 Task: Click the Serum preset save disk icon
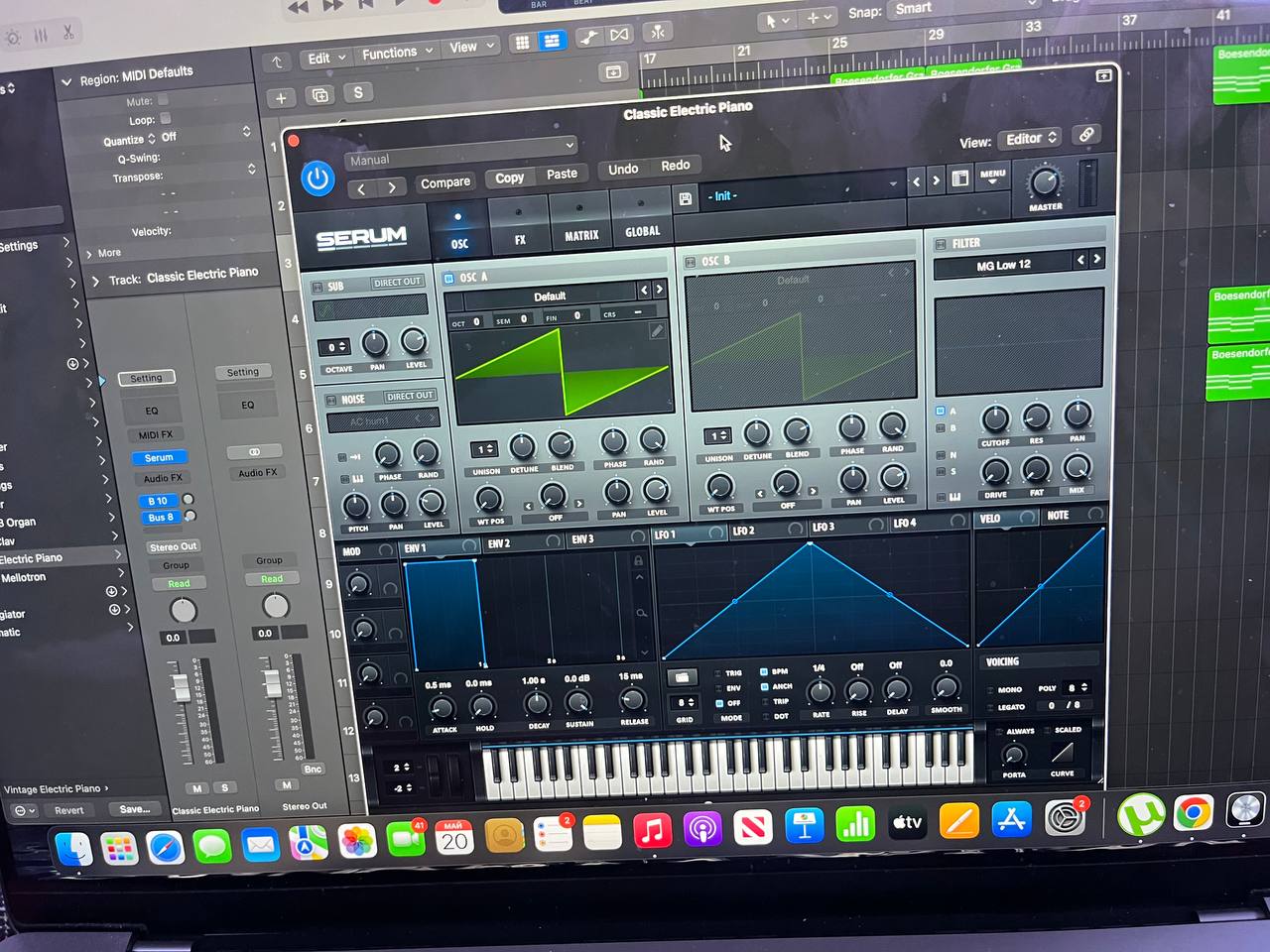685,198
